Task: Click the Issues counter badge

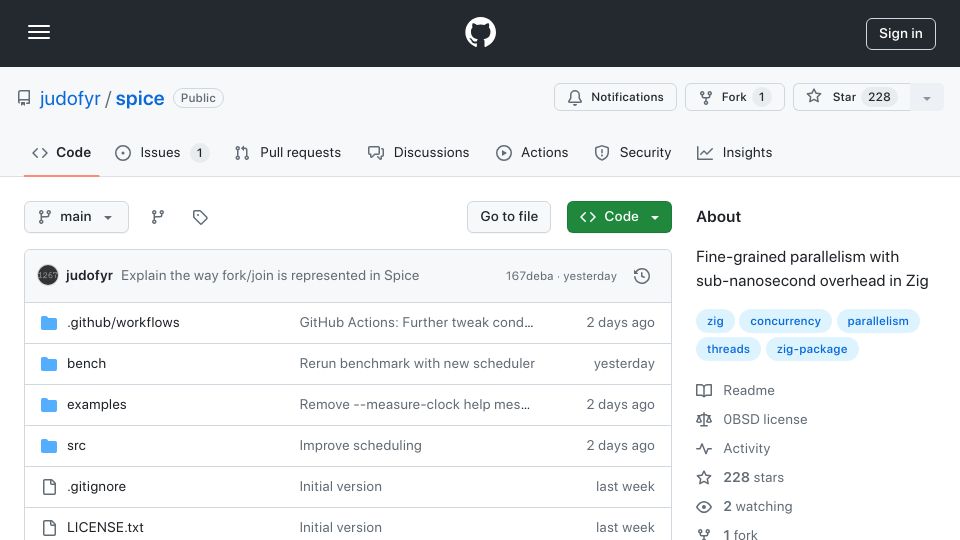Action: 199,152
